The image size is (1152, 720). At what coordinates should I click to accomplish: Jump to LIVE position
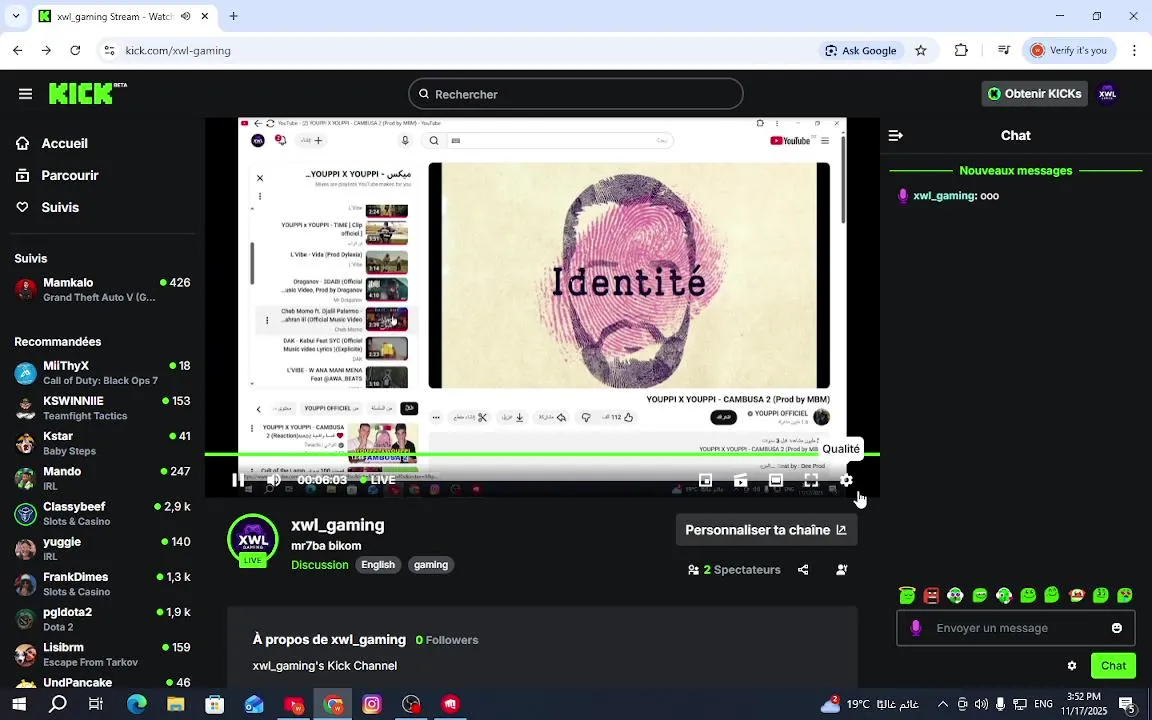click(377, 480)
